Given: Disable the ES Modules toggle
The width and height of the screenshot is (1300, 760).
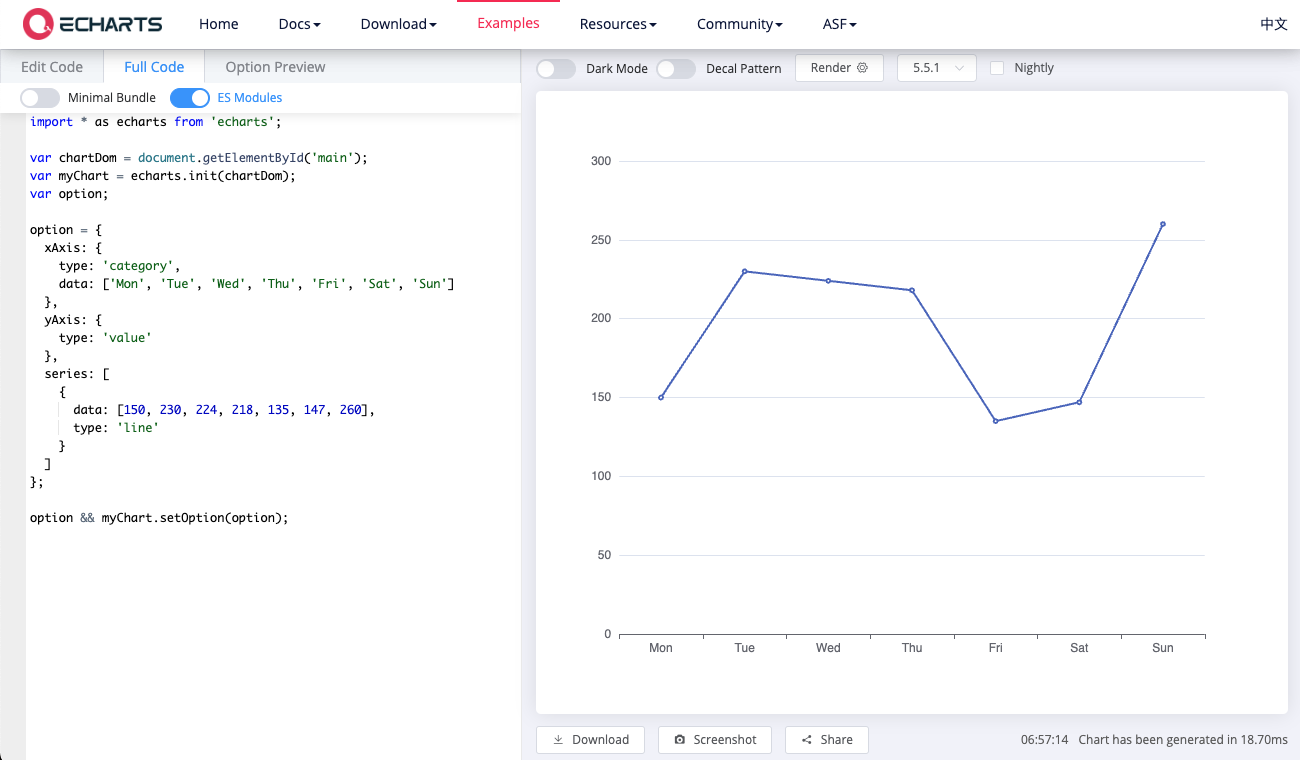Looking at the screenshot, I should pyautogui.click(x=189, y=98).
